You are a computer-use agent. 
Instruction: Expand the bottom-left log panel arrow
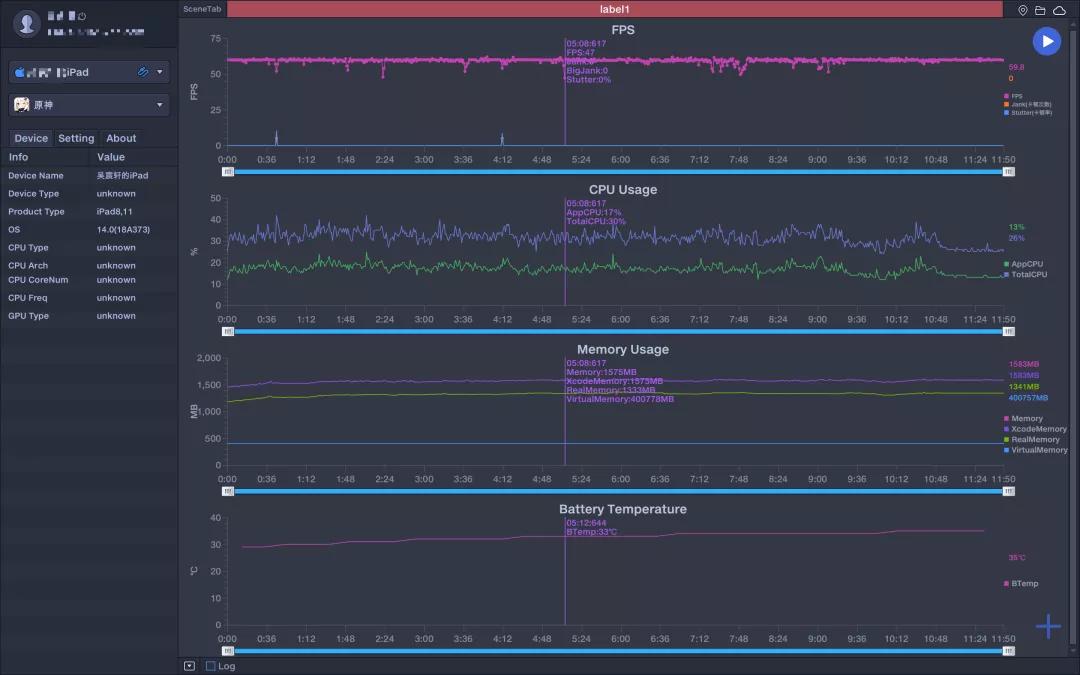[x=189, y=666]
